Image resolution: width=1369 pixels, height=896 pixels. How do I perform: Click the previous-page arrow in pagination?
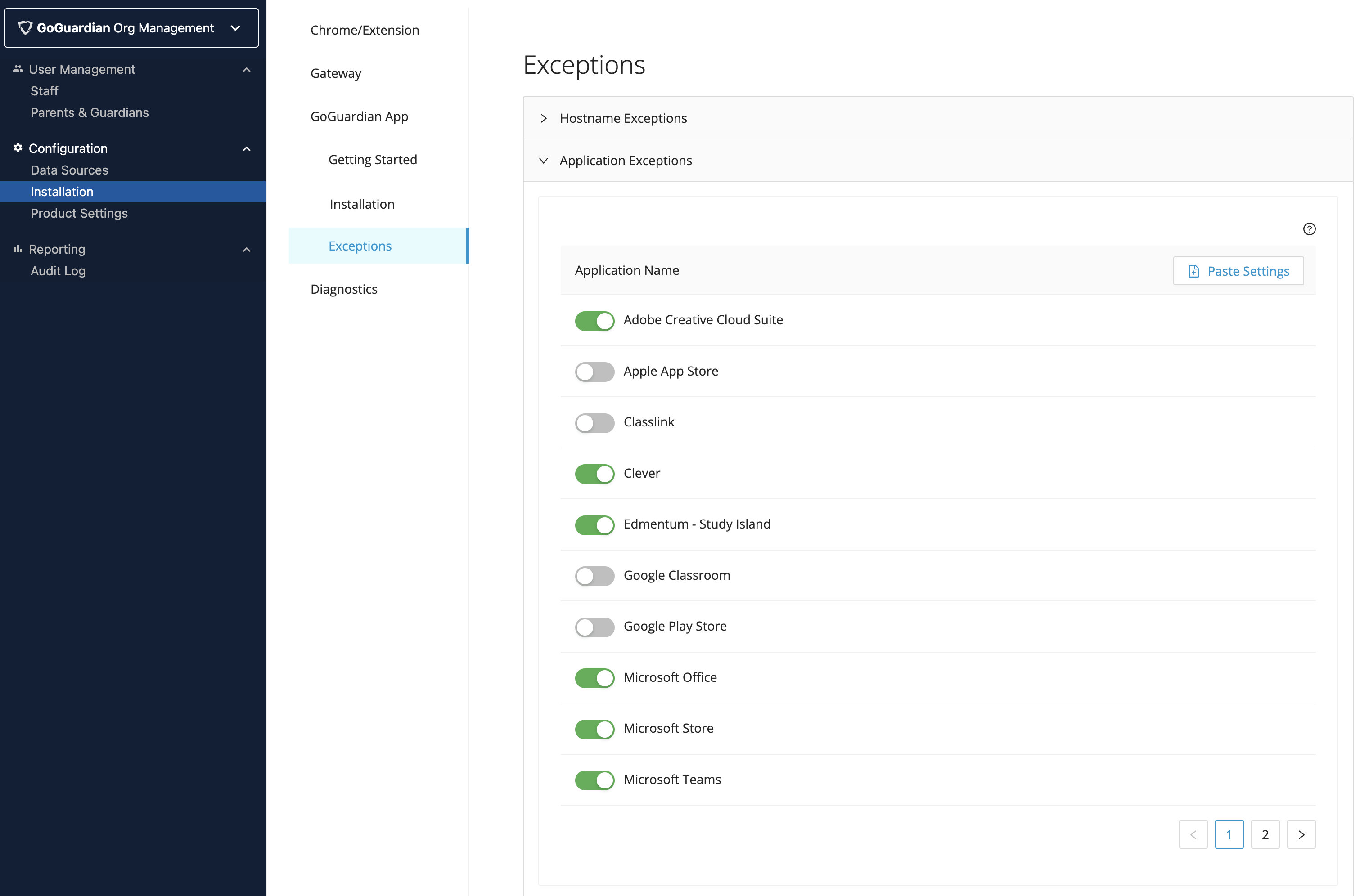pyautogui.click(x=1193, y=834)
